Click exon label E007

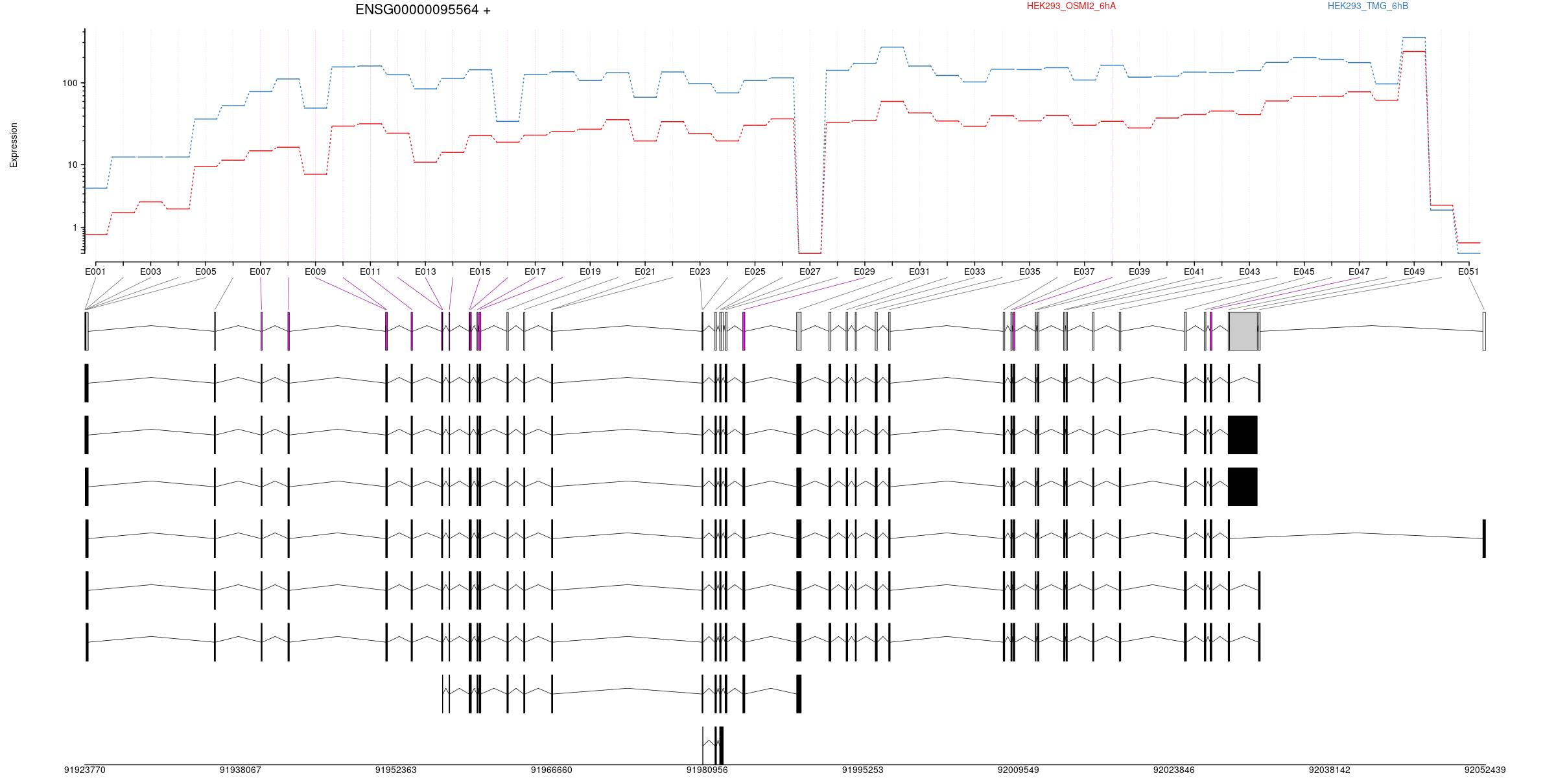coord(260,271)
